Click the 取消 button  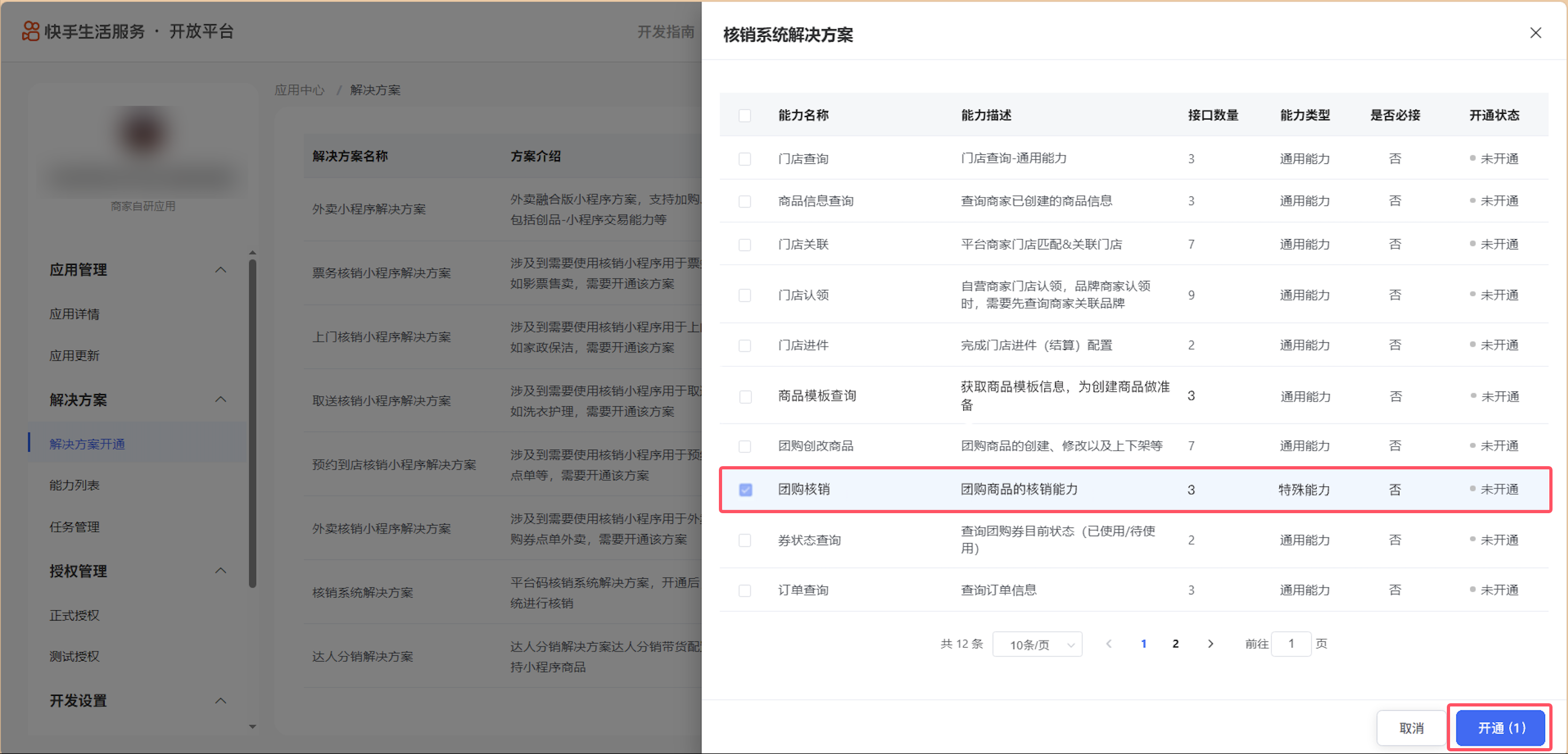[x=1411, y=727]
